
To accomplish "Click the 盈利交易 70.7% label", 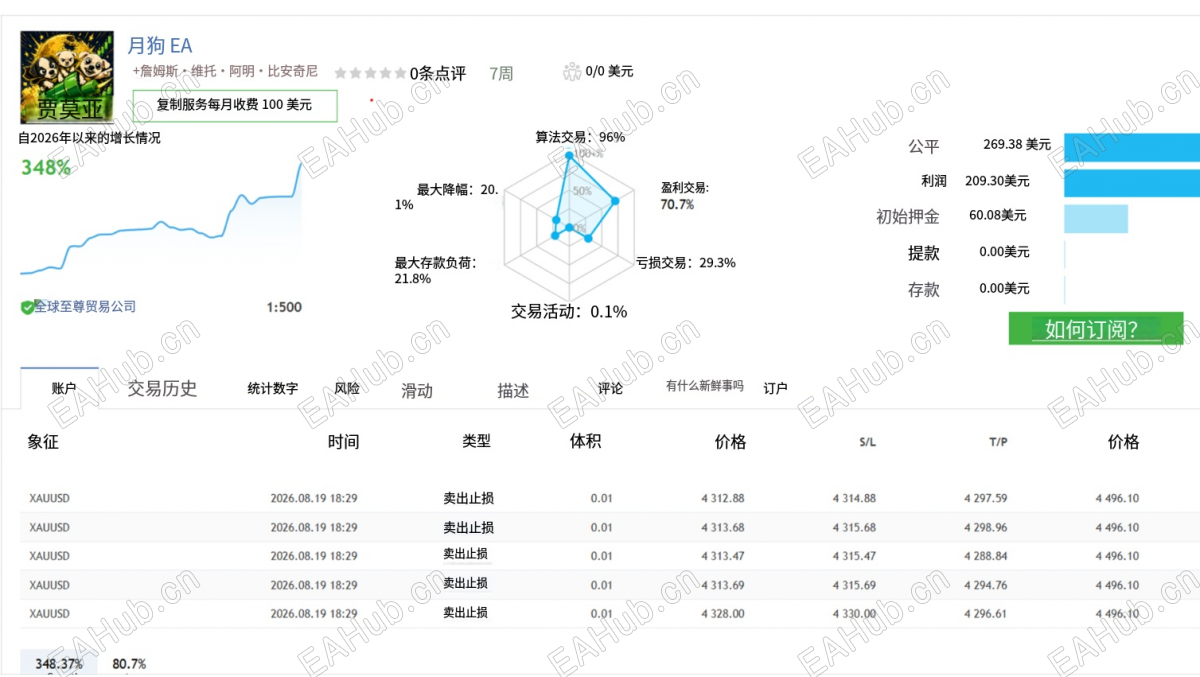I will pos(685,196).
